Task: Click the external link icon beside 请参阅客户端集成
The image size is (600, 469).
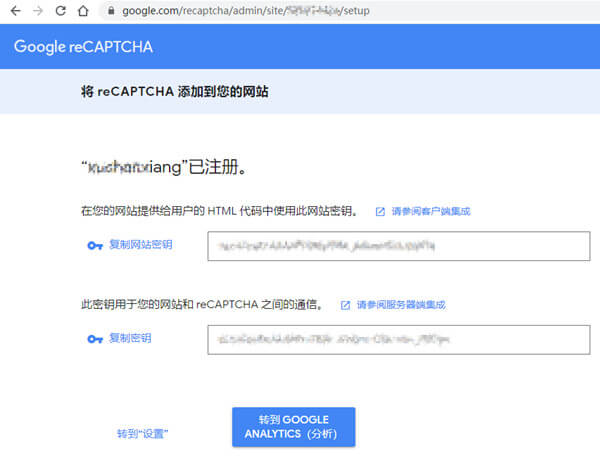Action: pos(380,212)
